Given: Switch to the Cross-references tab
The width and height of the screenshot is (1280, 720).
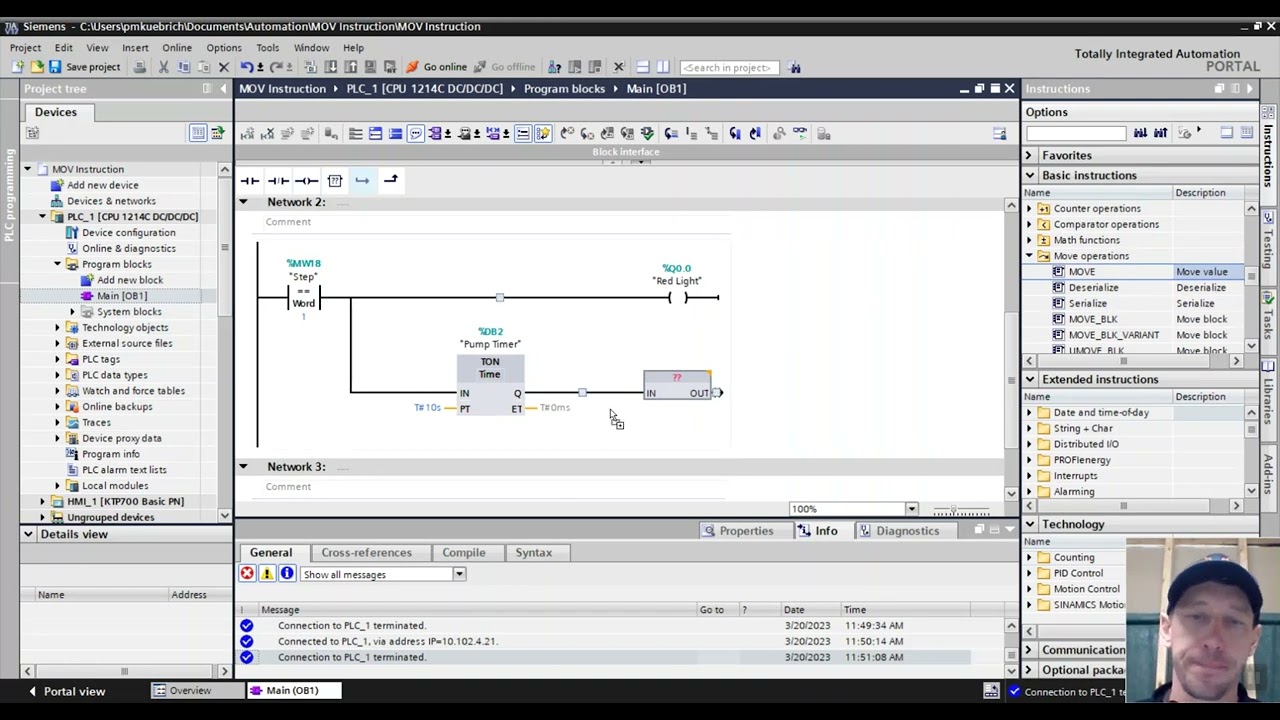Looking at the screenshot, I should 366,553.
